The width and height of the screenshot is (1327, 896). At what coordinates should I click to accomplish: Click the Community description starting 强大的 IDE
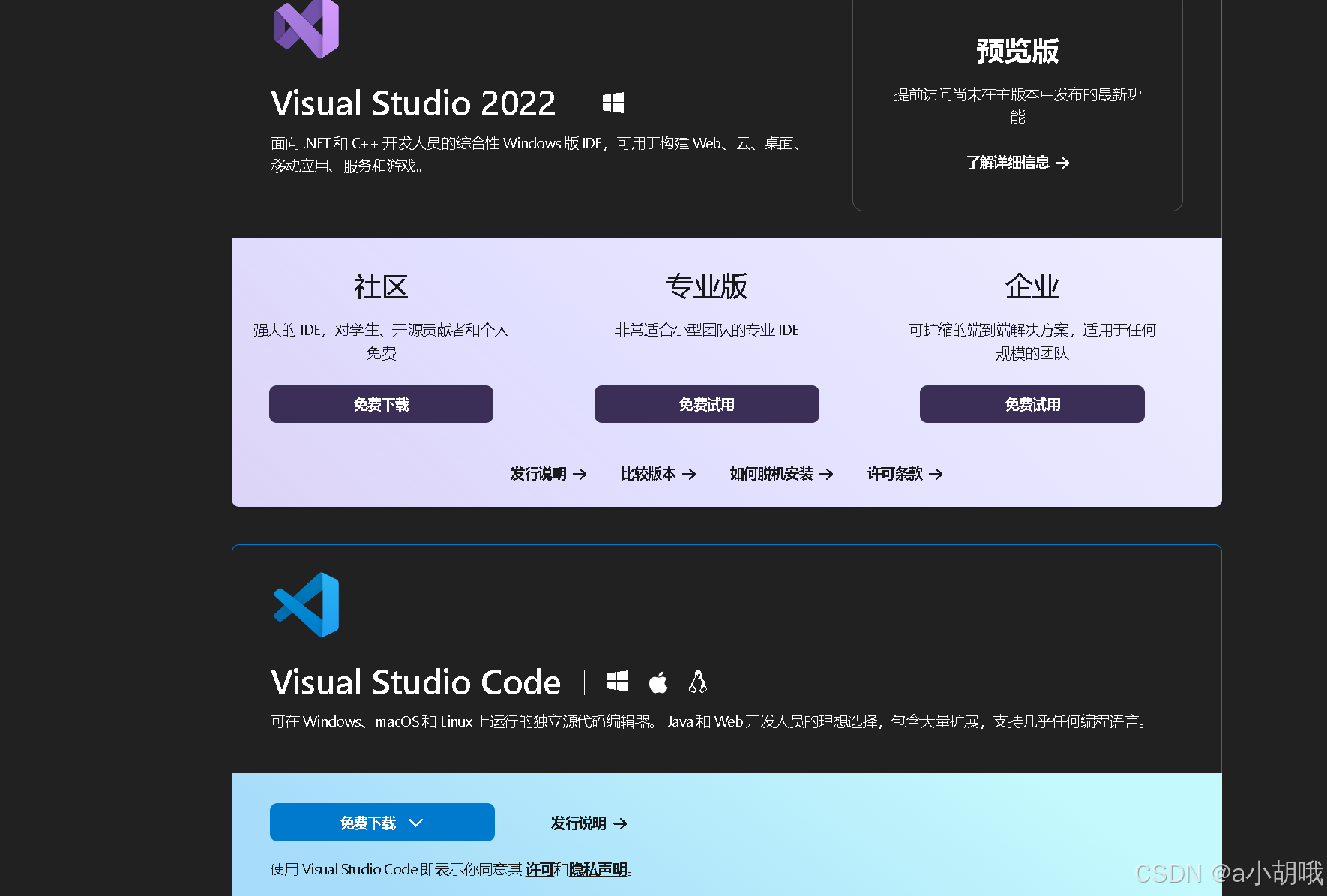point(381,341)
